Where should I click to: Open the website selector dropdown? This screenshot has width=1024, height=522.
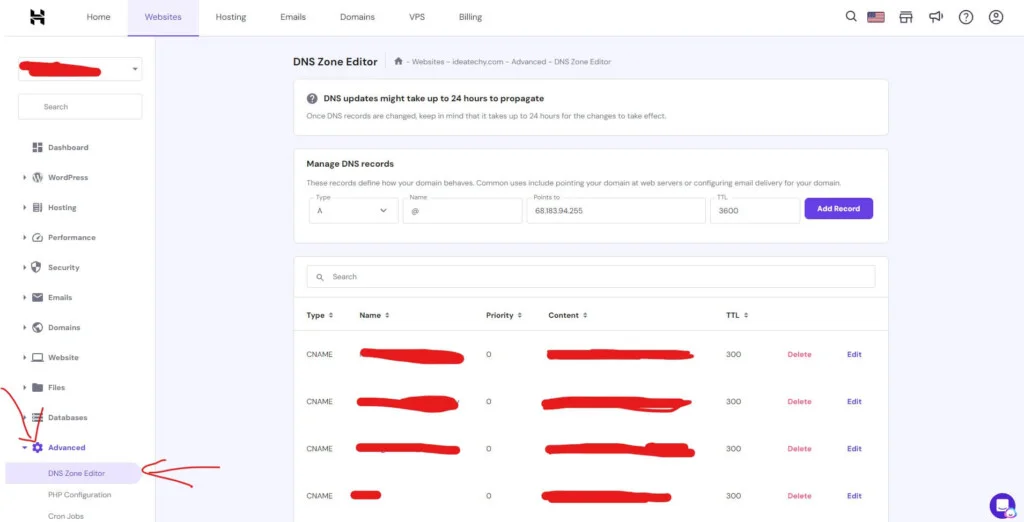click(x=80, y=69)
